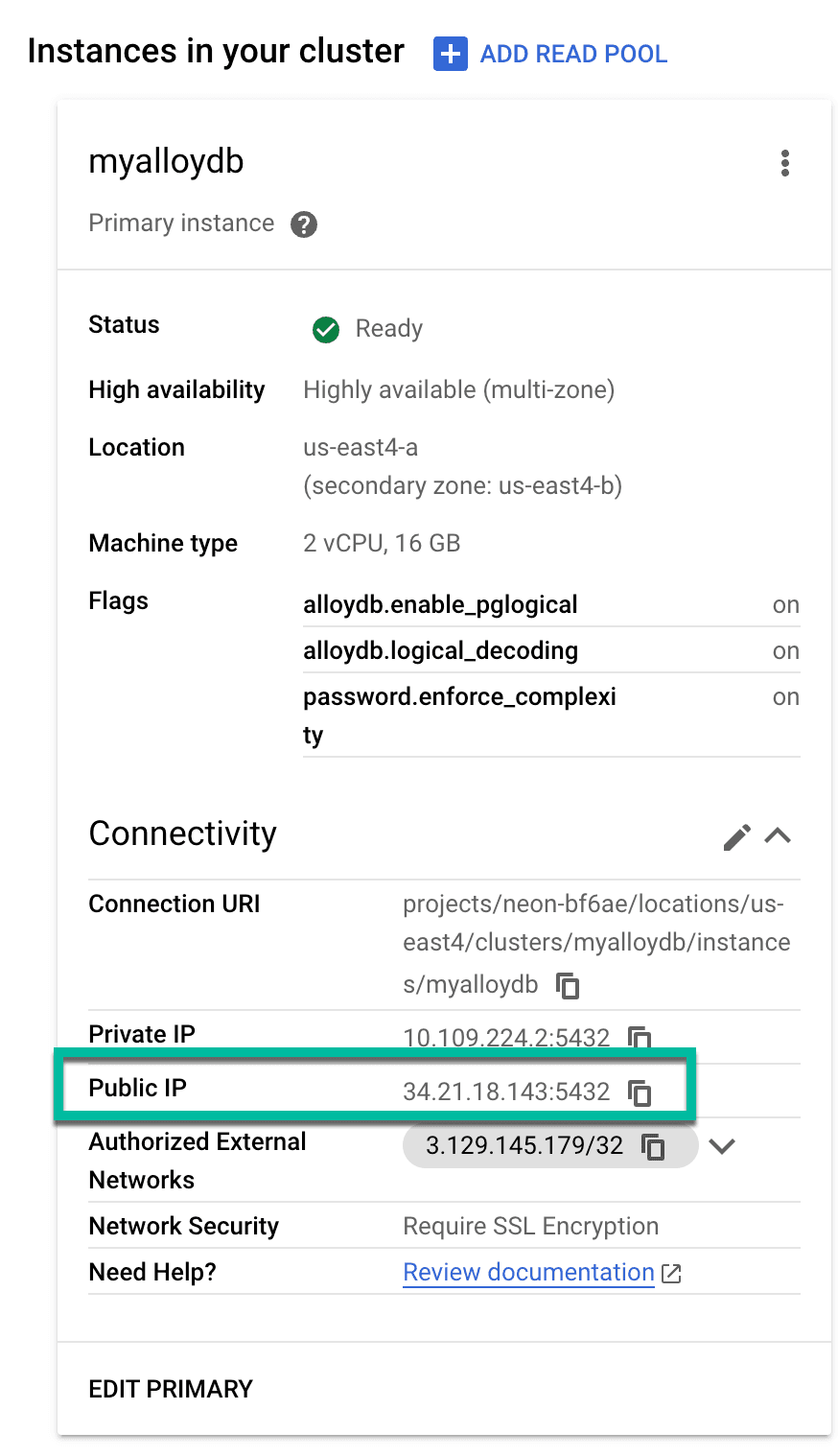This screenshot has height=1456, width=838.
Task: Open Connectivity editing with the pencil icon
Action: (x=737, y=836)
